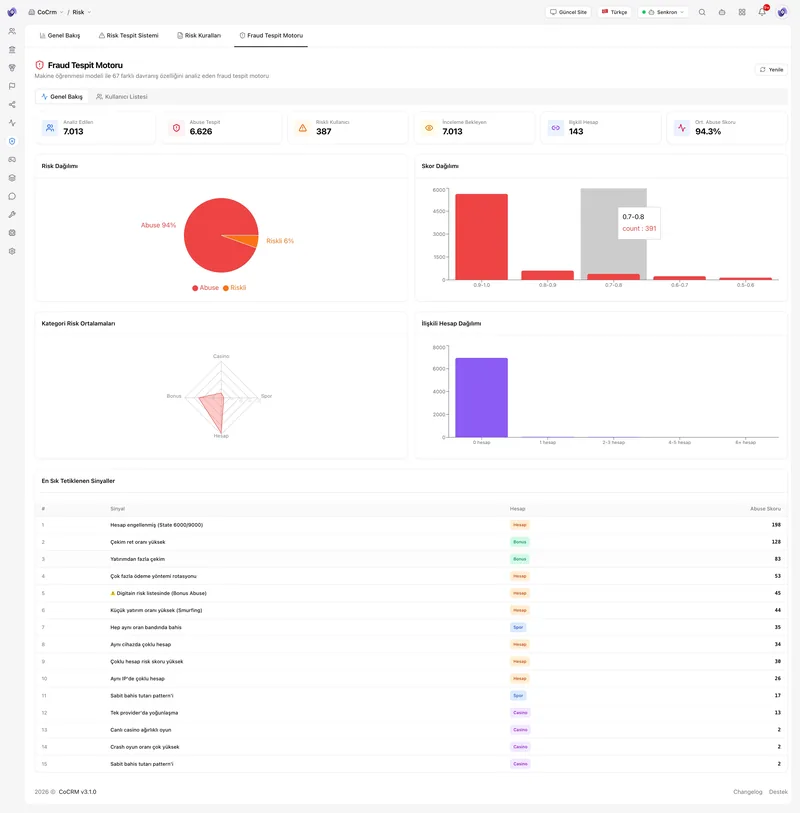This screenshot has height=813, width=800.
Task: Select the lifebuoy icon above settings gear
Action: (x=12, y=233)
